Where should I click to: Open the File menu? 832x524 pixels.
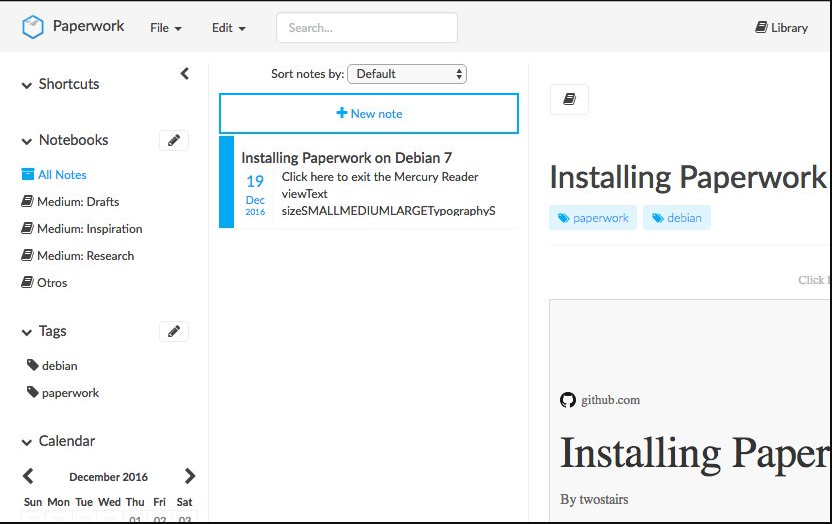coord(165,28)
